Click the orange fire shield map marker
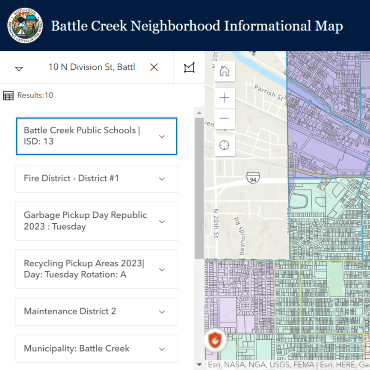The height and width of the screenshot is (370, 370). pos(215,340)
